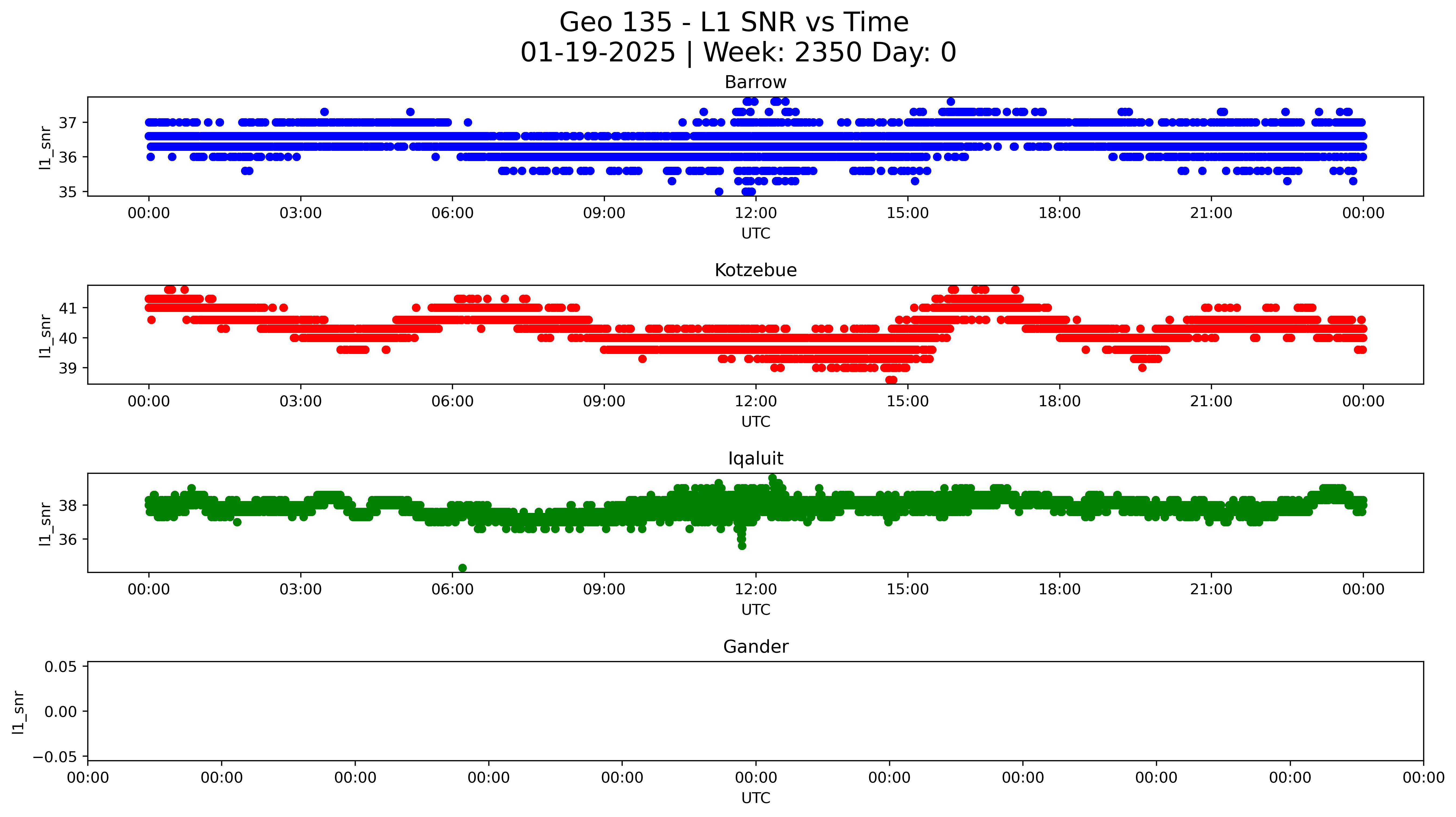
Task: Click the 41 y-axis tick on the Kotzebue plot
Action: [67, 308]
